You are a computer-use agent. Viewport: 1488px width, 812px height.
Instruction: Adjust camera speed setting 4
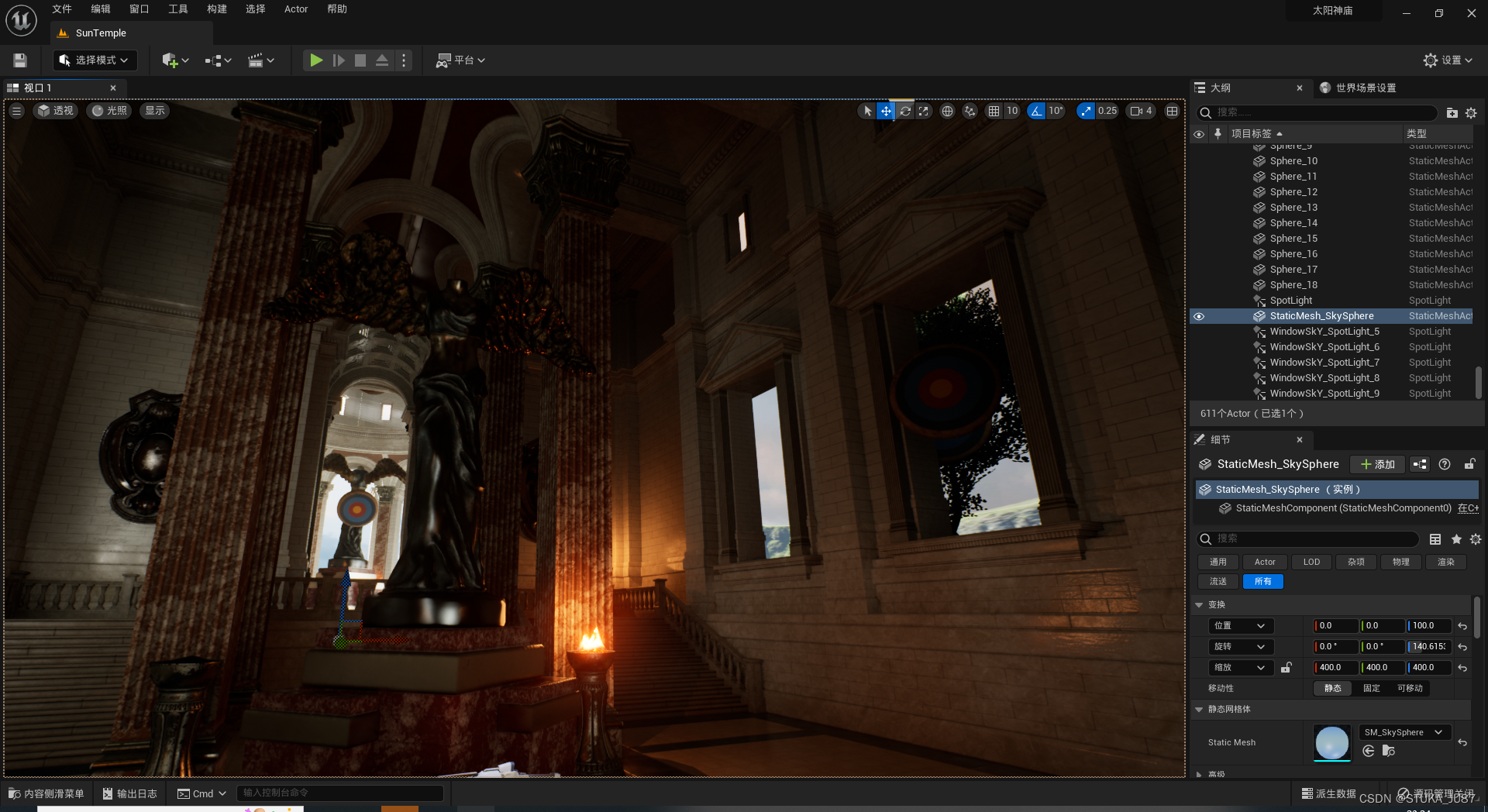point(1142,111)
